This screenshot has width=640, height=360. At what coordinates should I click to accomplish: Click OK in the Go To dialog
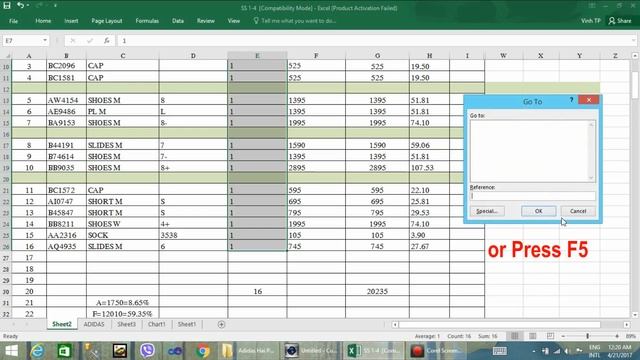pos(538,211)
